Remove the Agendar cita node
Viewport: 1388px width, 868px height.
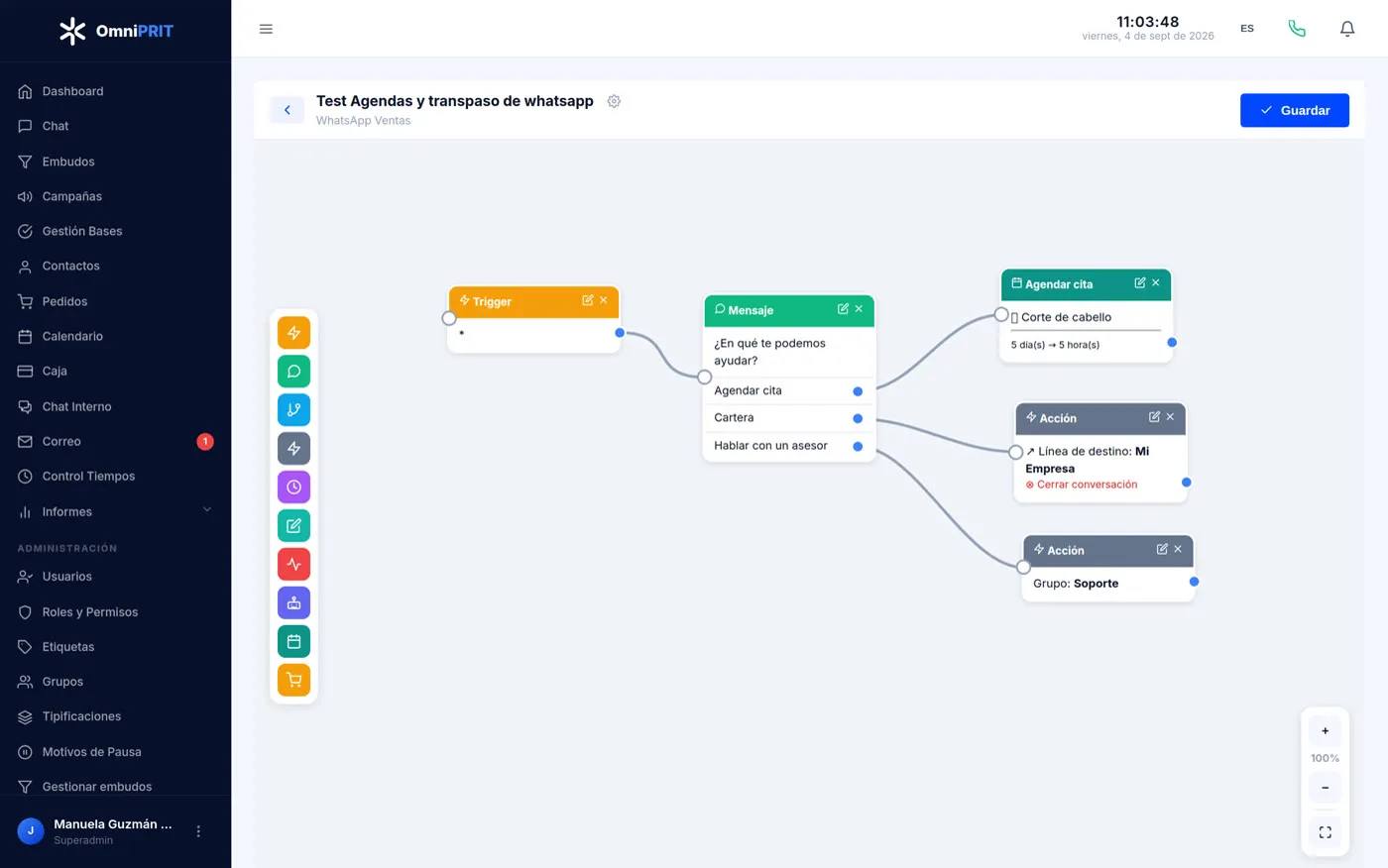1156,283
